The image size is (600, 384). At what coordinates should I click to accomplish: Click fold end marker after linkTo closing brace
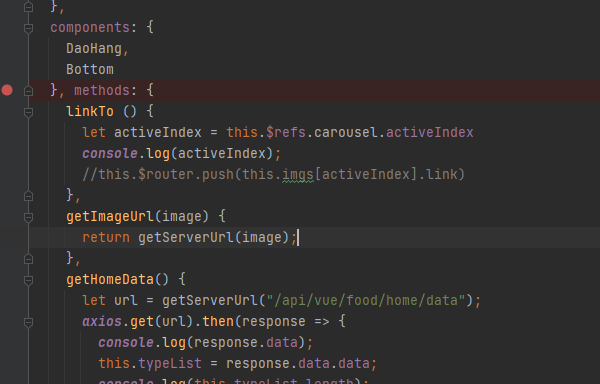click(28, 196)
